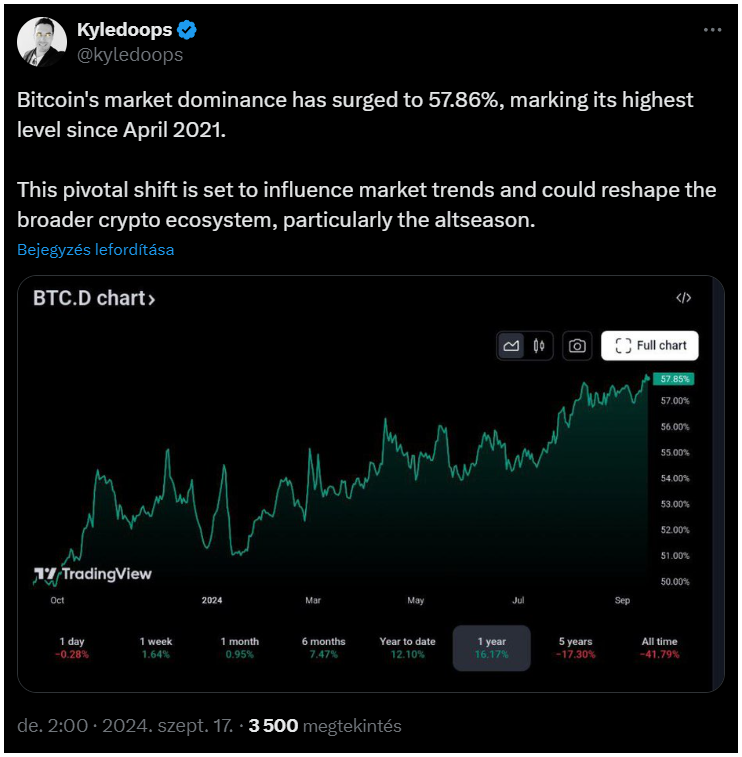Switch to area chart view icon
This screenshot has height=757, width=742.
click(x=511, y=346)
